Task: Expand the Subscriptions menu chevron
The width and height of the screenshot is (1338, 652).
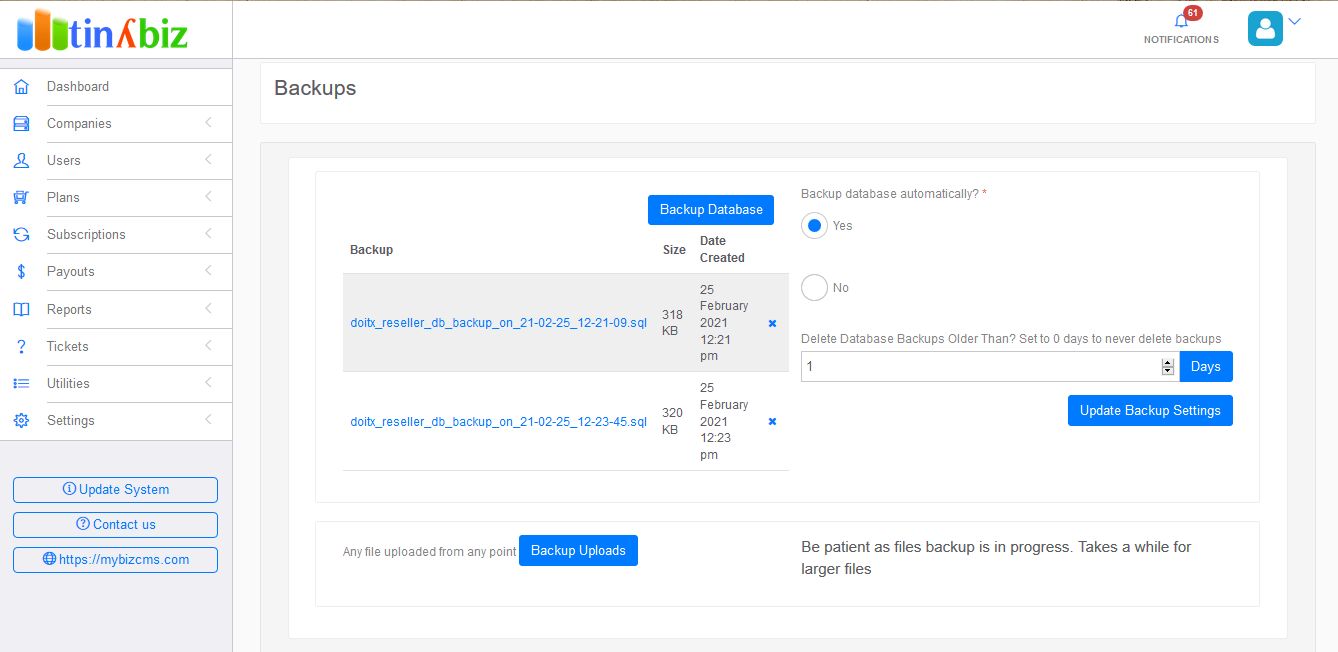Action: tap(208, 234)
